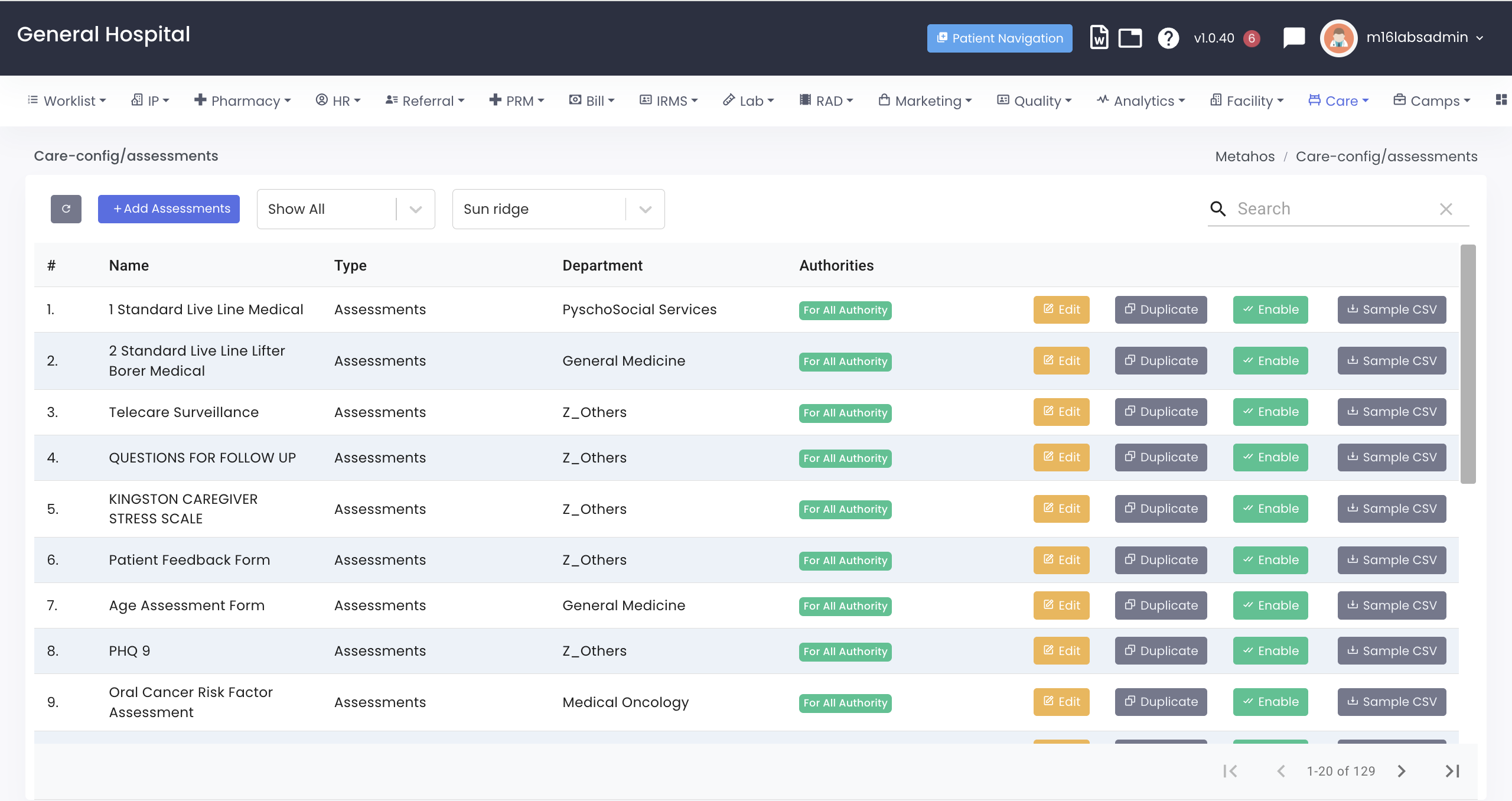
Task: Click the folder icon in header
Action: [1130, 38]
